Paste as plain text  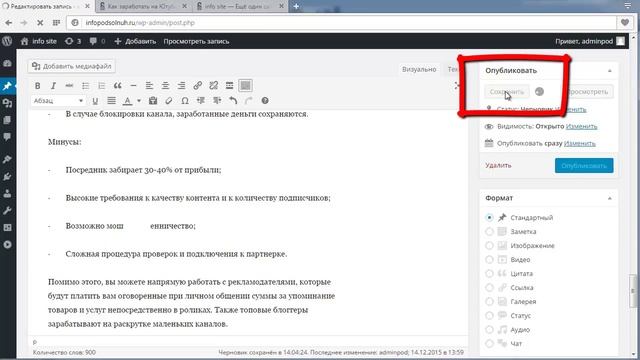153,101
